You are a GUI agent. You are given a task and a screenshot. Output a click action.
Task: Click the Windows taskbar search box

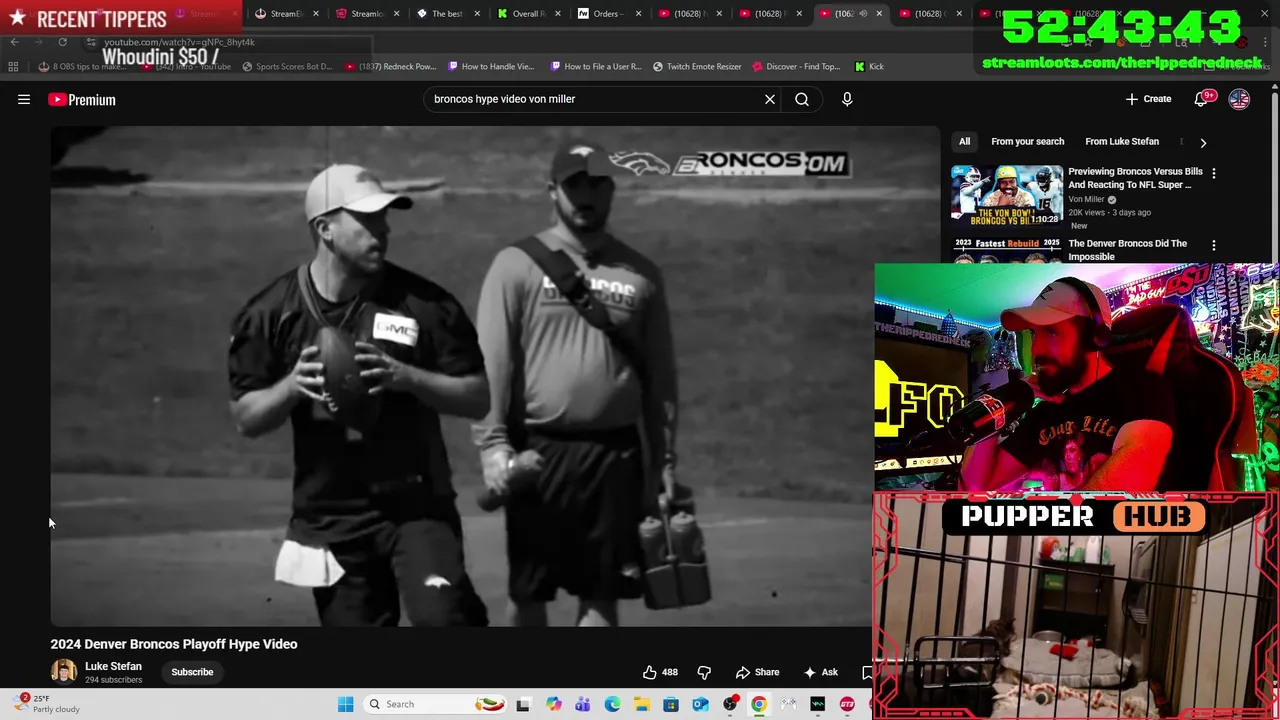click(x=434, y=704)
